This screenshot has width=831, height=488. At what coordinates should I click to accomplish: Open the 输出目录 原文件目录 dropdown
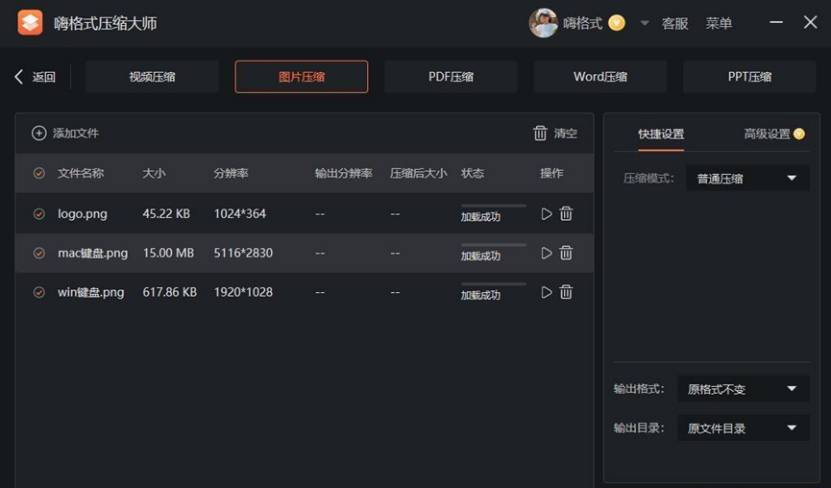(x=743, y=428)
